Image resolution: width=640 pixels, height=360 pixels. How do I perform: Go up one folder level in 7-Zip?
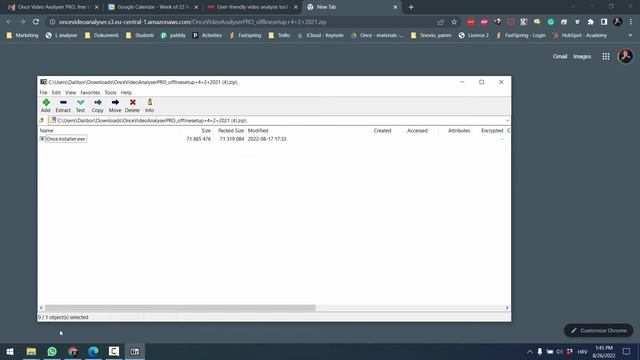point(42,120)
